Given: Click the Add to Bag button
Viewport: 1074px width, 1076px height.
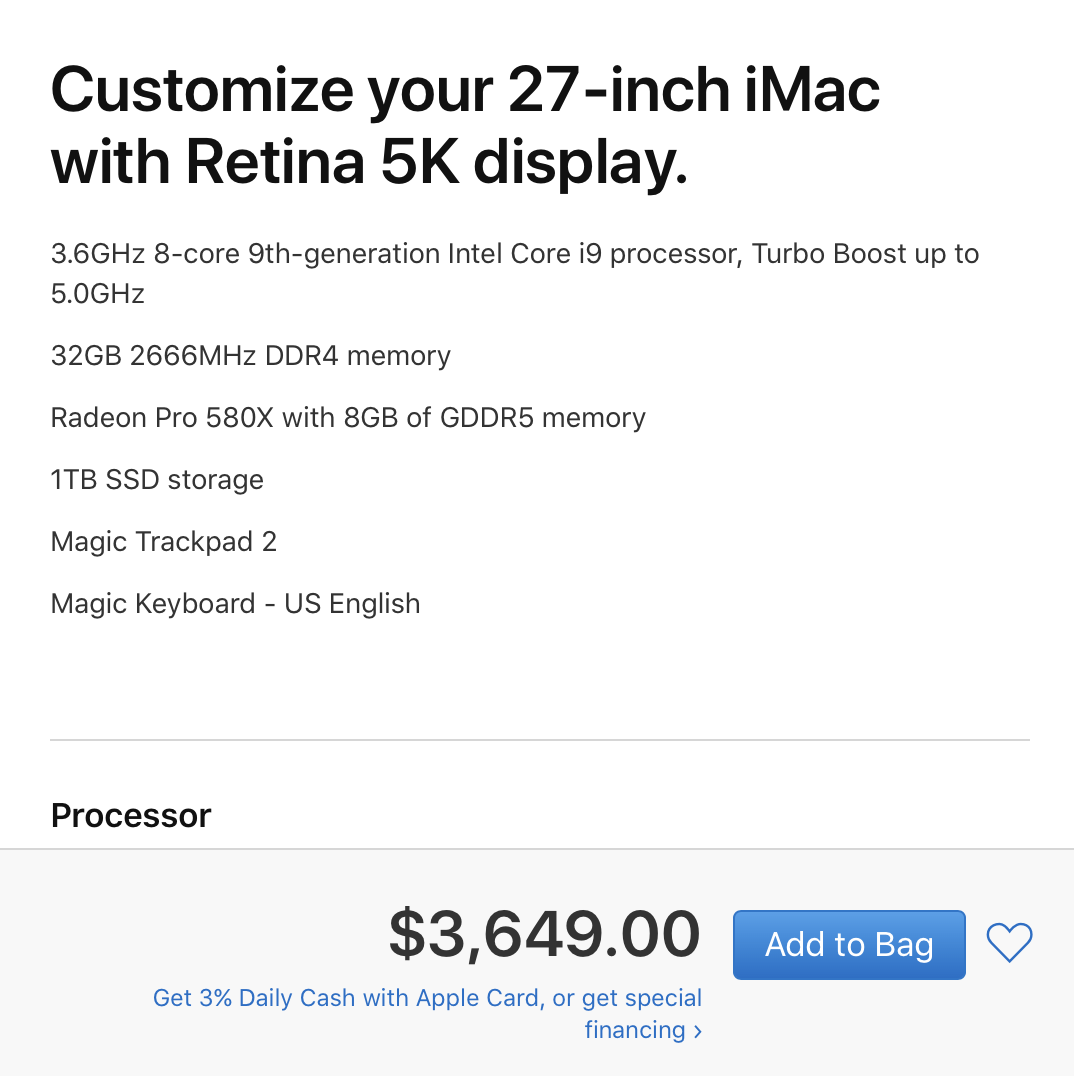Looking at the screenshot, I should [849, 945].
